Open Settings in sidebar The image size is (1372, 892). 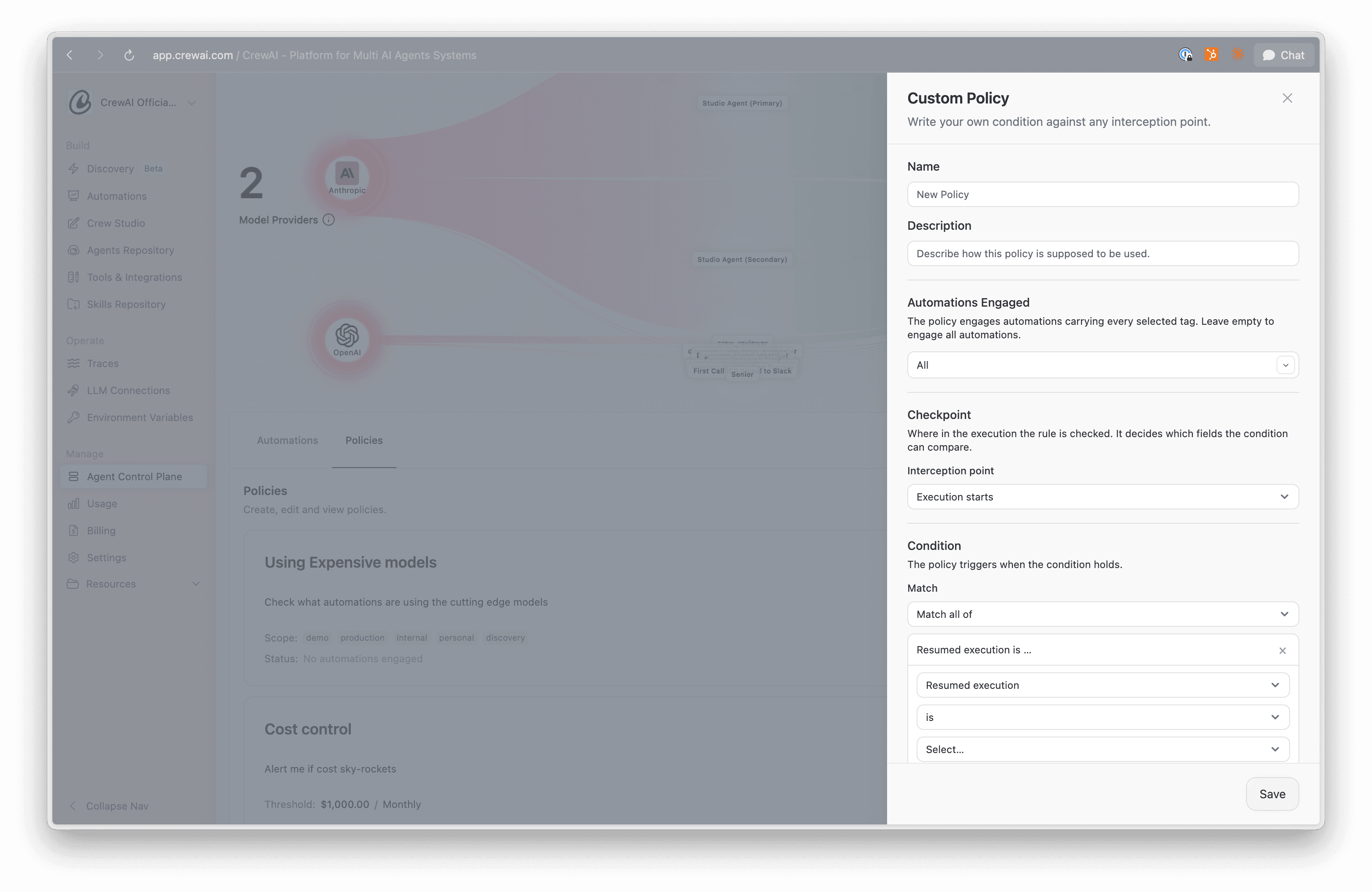[x=133, y=558]
